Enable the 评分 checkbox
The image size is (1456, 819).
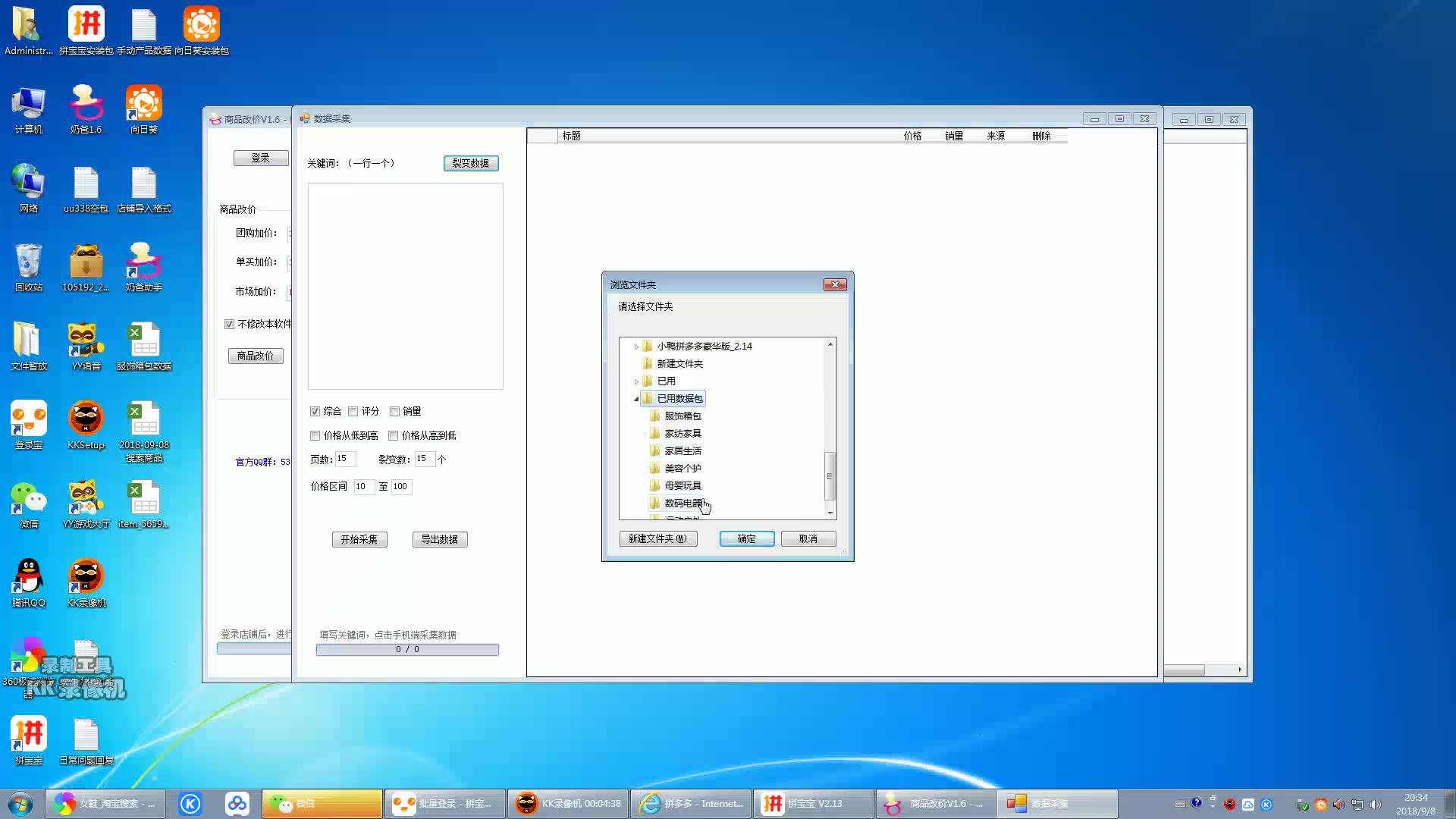pyautogui.click(x=353, y=411)
